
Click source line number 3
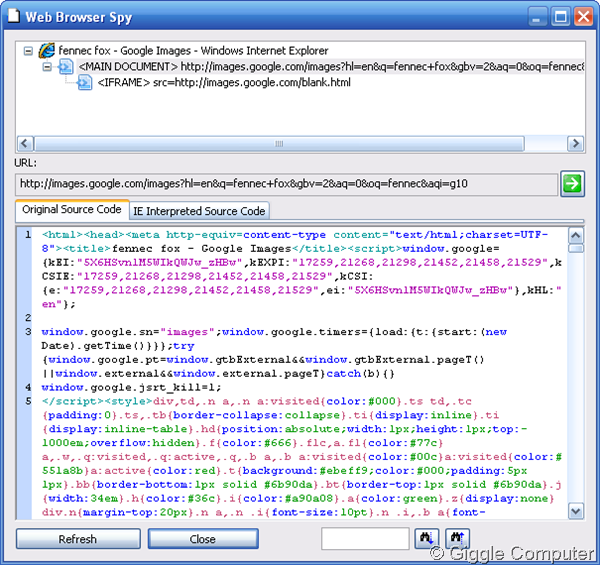(28, 331)
